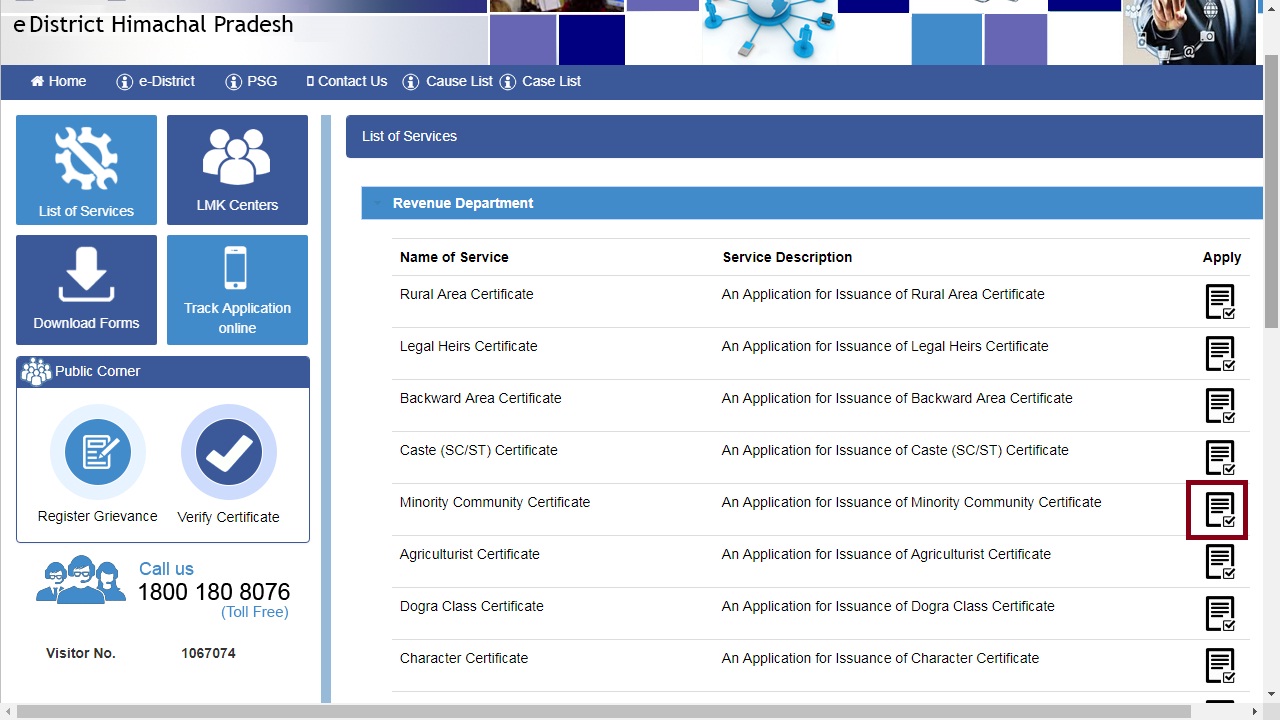Viewport: 1280px width, 720px height.
Task: Click the Apply icon for Legal Heirs Certificate
Action: pos(1219,353)
